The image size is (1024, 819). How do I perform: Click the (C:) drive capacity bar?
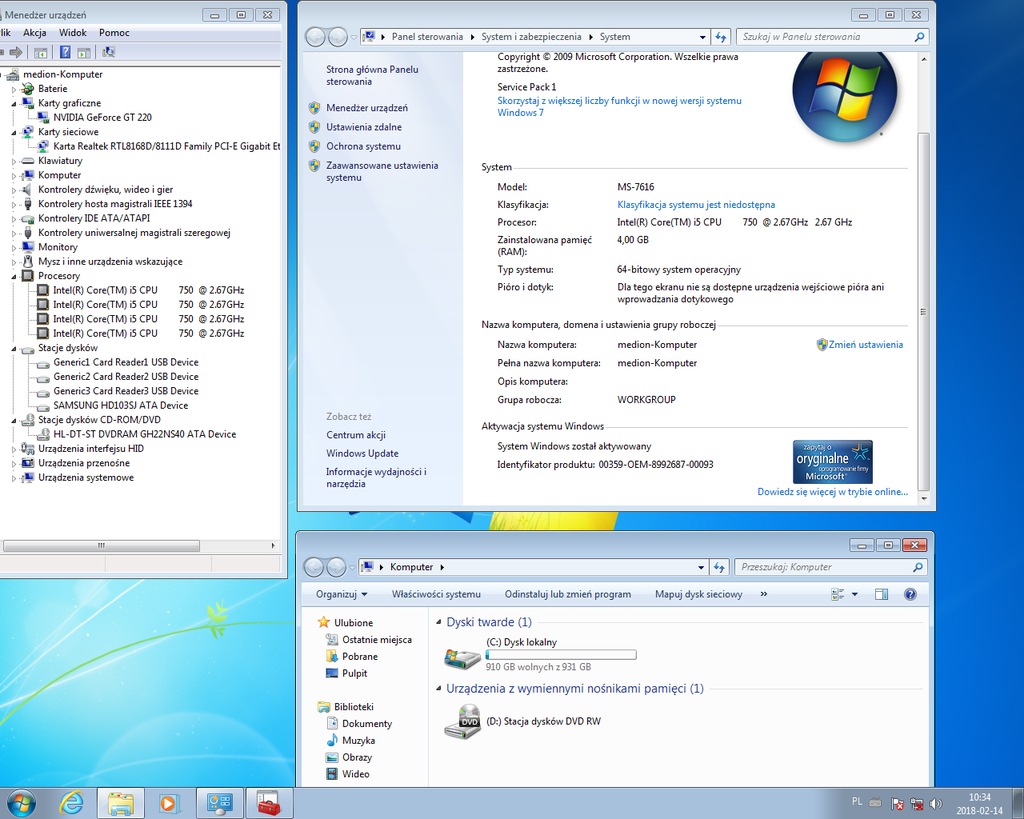[x=561, y=654]
